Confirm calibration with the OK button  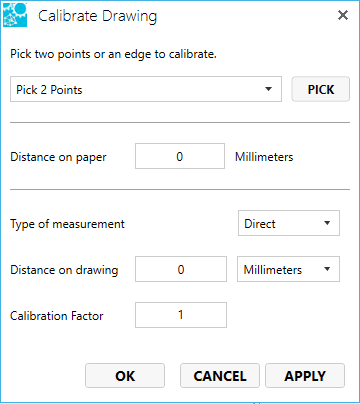[x=125, y=376]
